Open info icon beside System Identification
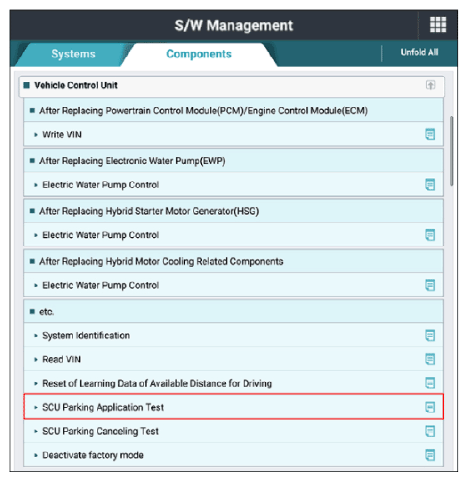Image resolution: width=468 pixels, height=481 pixels. (x=430, y=335)
